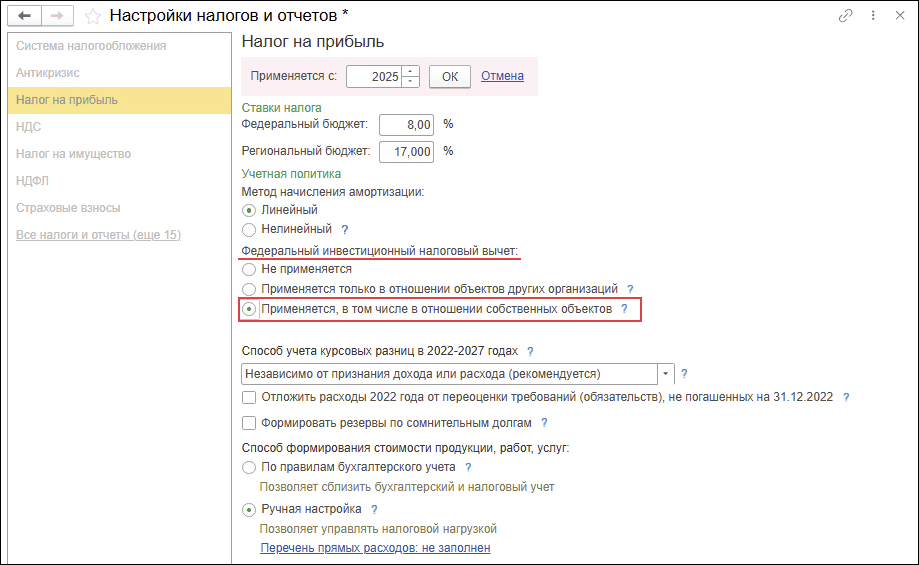Expand the exchange rate differences dropdown
Screen dimensions: 919x565
[x=666, y=374]
